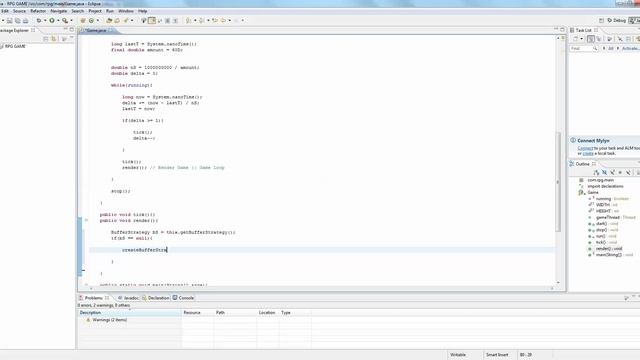Open the Run menu
The width and height of the screenshot is (640, 360).
(110, 11)
